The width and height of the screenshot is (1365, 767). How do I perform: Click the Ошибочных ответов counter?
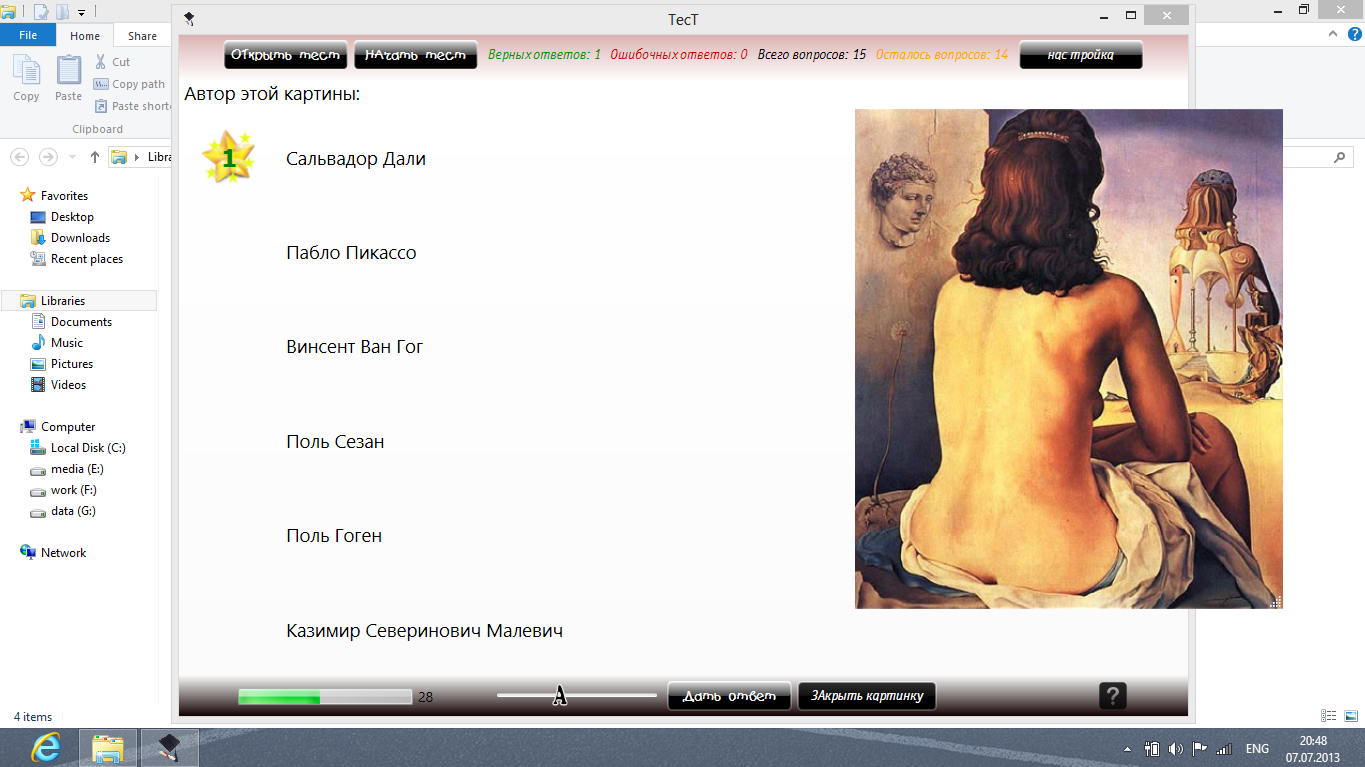(x=679, y=55)
